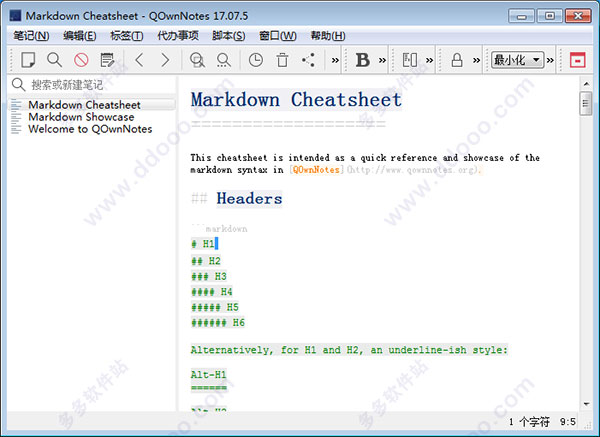600x437 pixels.
Task: Select the Markdown Showcase note
Action: point(92,117)
